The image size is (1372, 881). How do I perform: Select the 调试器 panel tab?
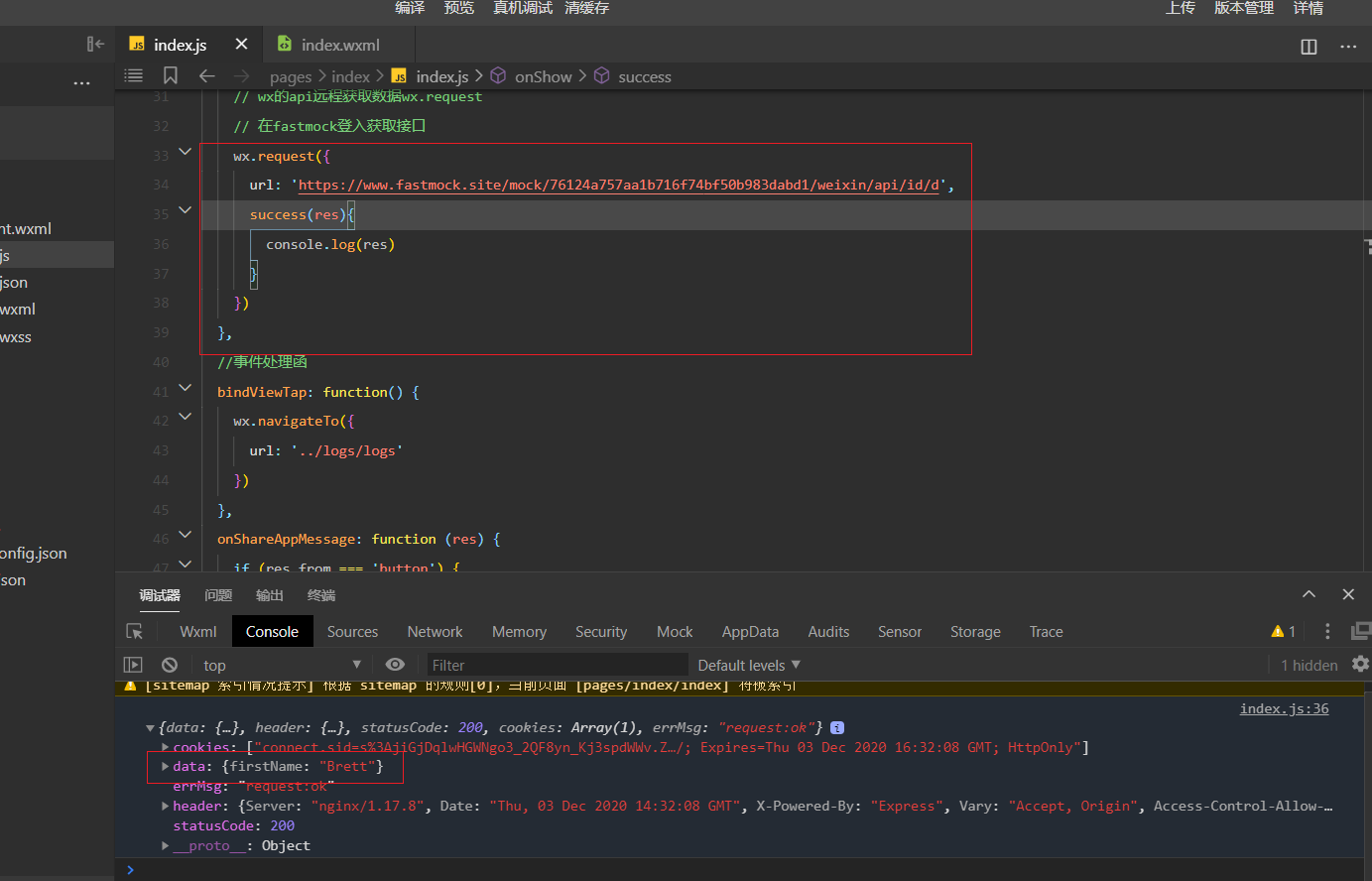pos(160,595)
